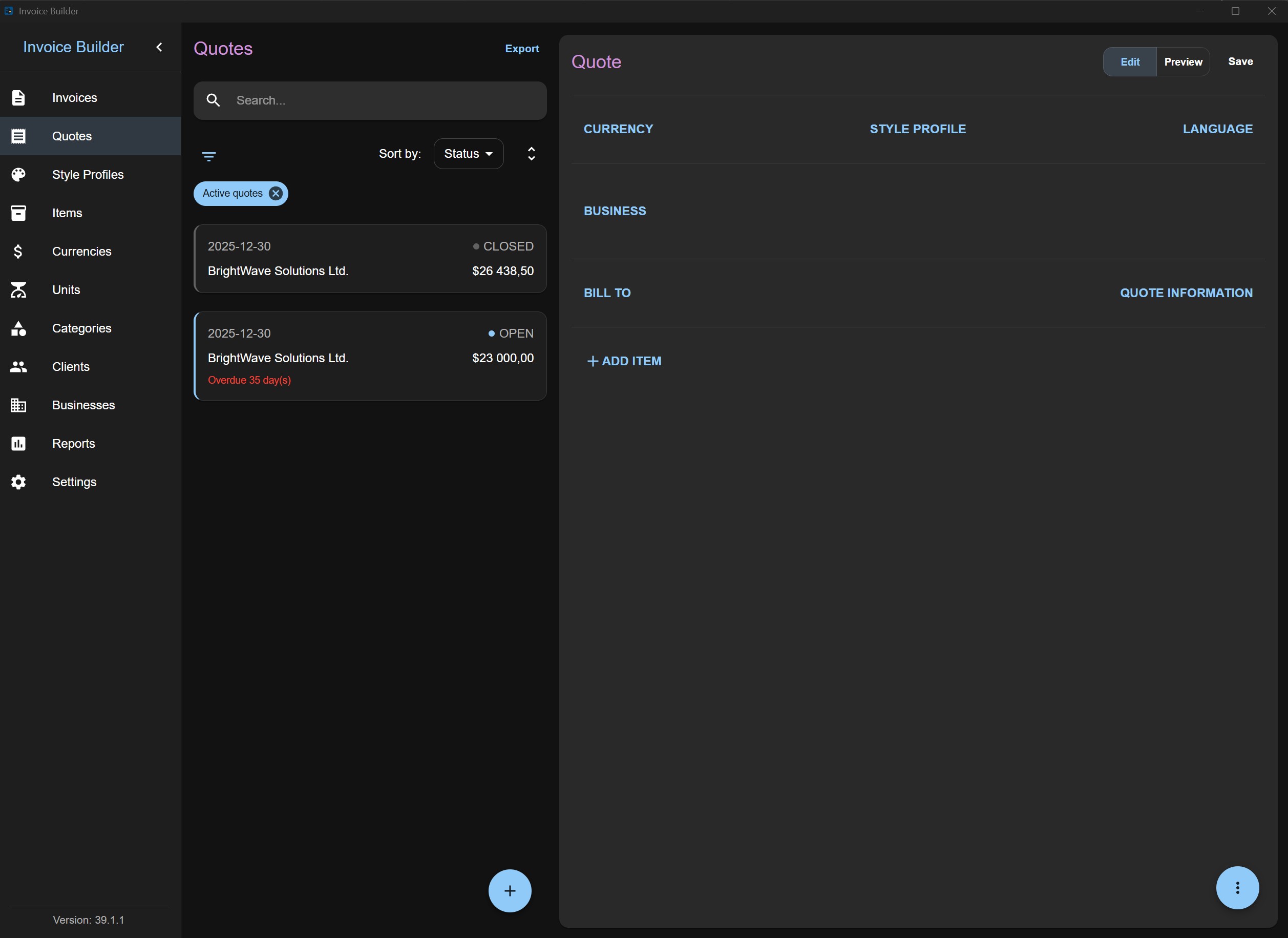Open the three-dot more actions button

point(1237,887)
